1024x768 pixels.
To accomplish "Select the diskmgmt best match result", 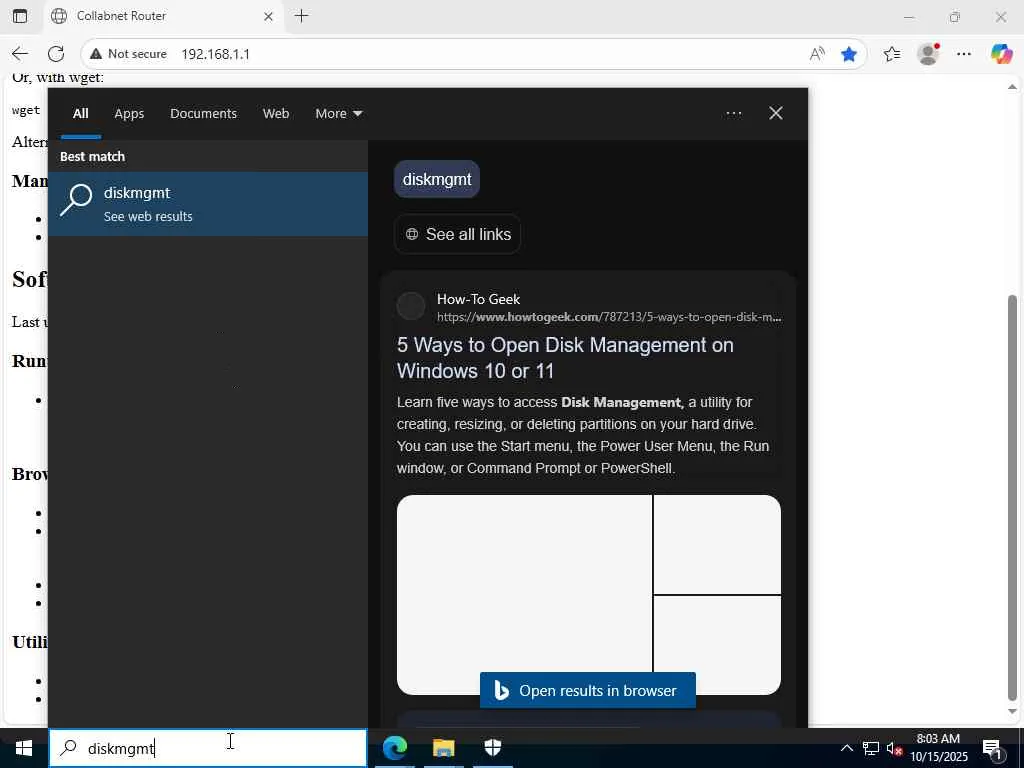I will 208,204.
